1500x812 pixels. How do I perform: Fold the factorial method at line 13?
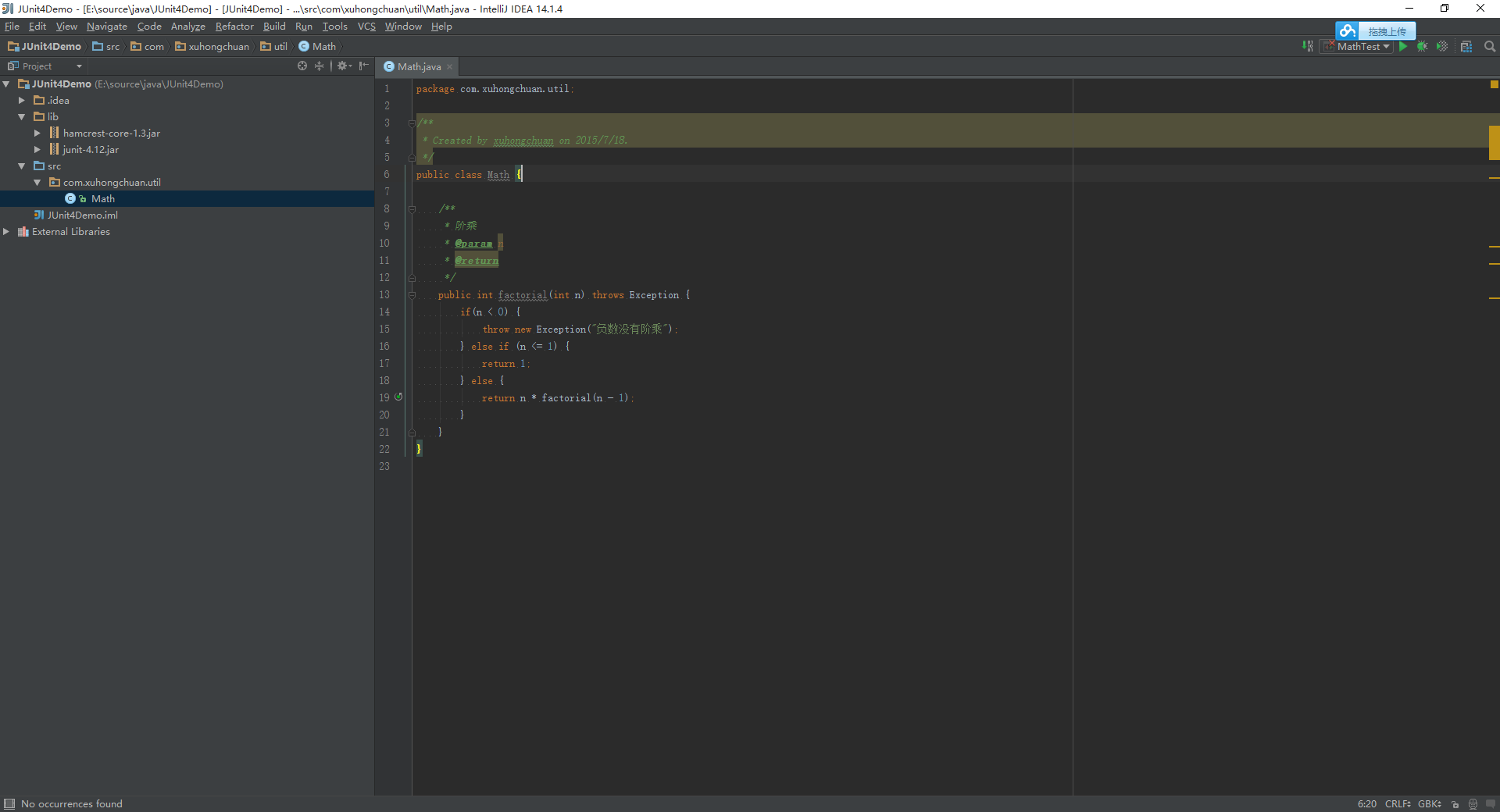pos(412,295)
